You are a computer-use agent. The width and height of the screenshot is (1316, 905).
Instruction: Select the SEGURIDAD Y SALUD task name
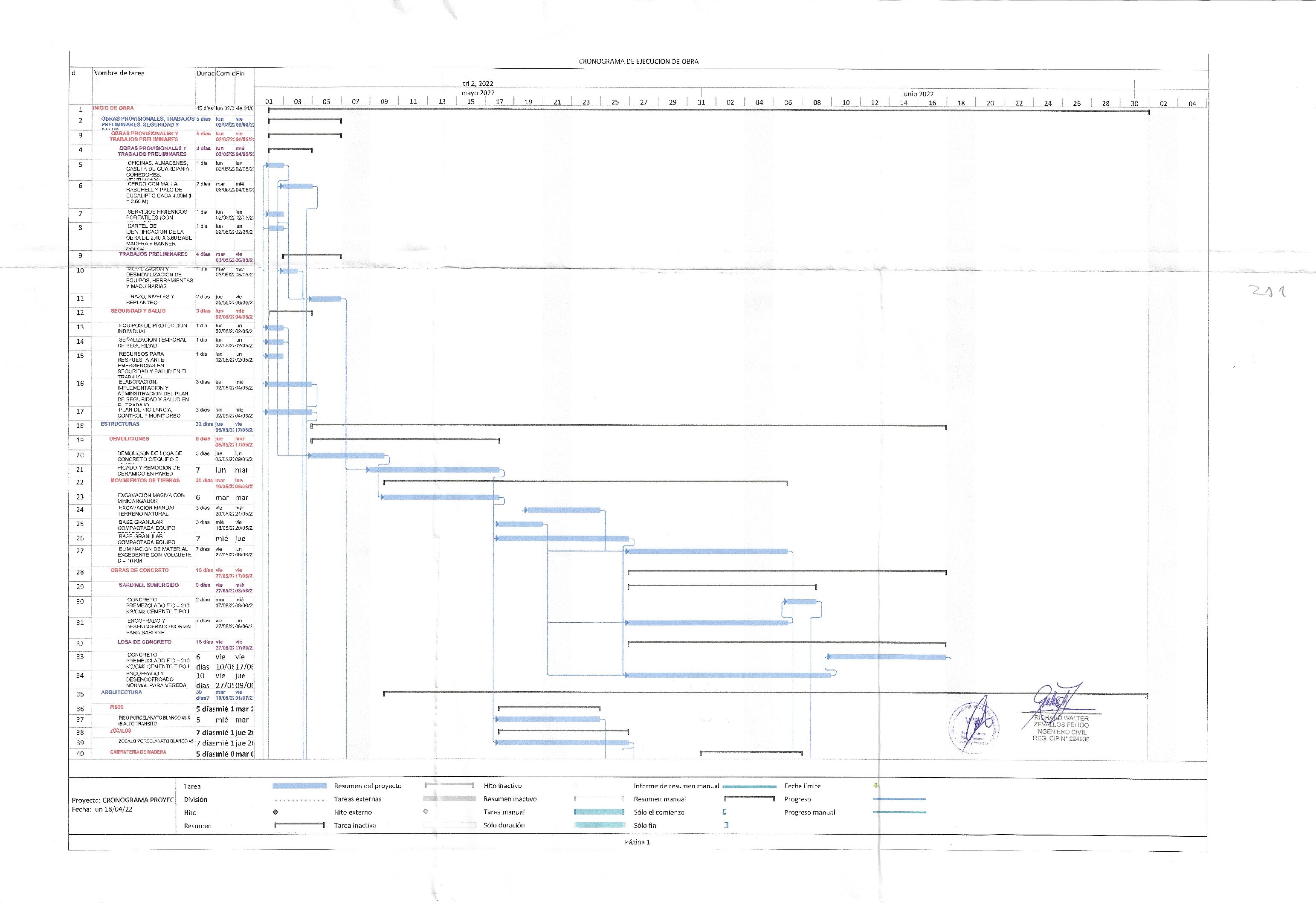(x=138, y=311)
